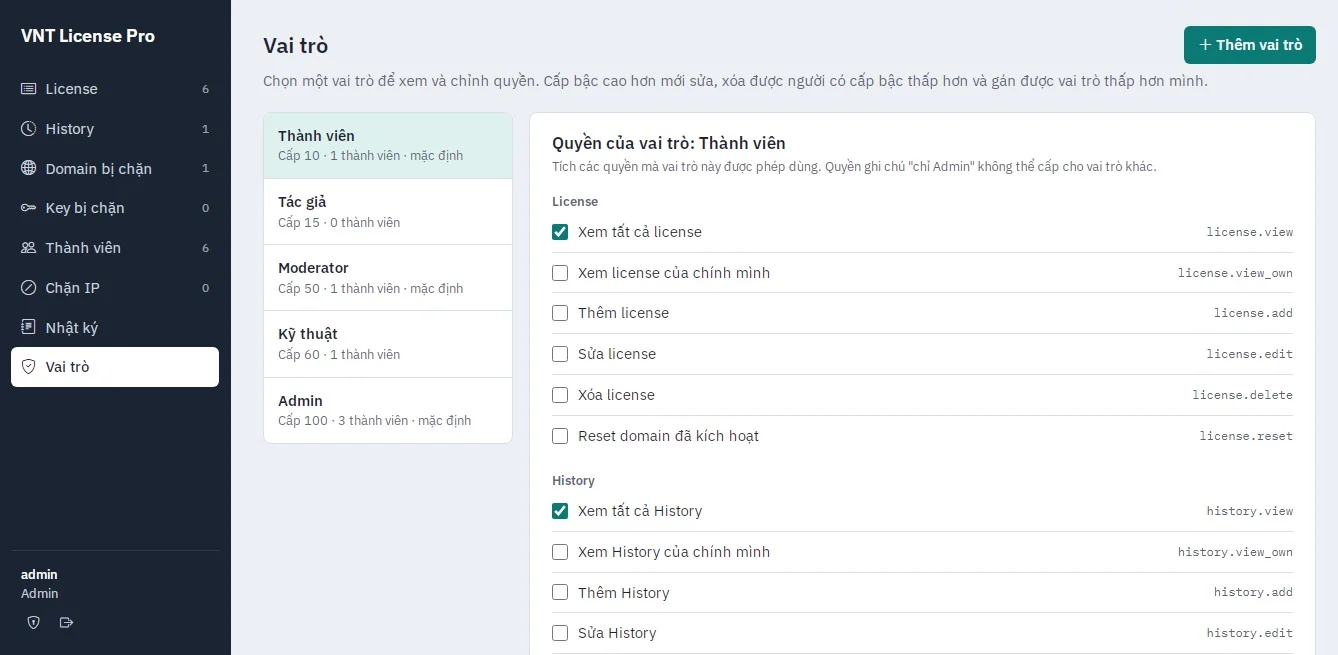Click the globe icon for Domain bị chặn
Screen dimensions: 1338x655
tap(28, 168)
